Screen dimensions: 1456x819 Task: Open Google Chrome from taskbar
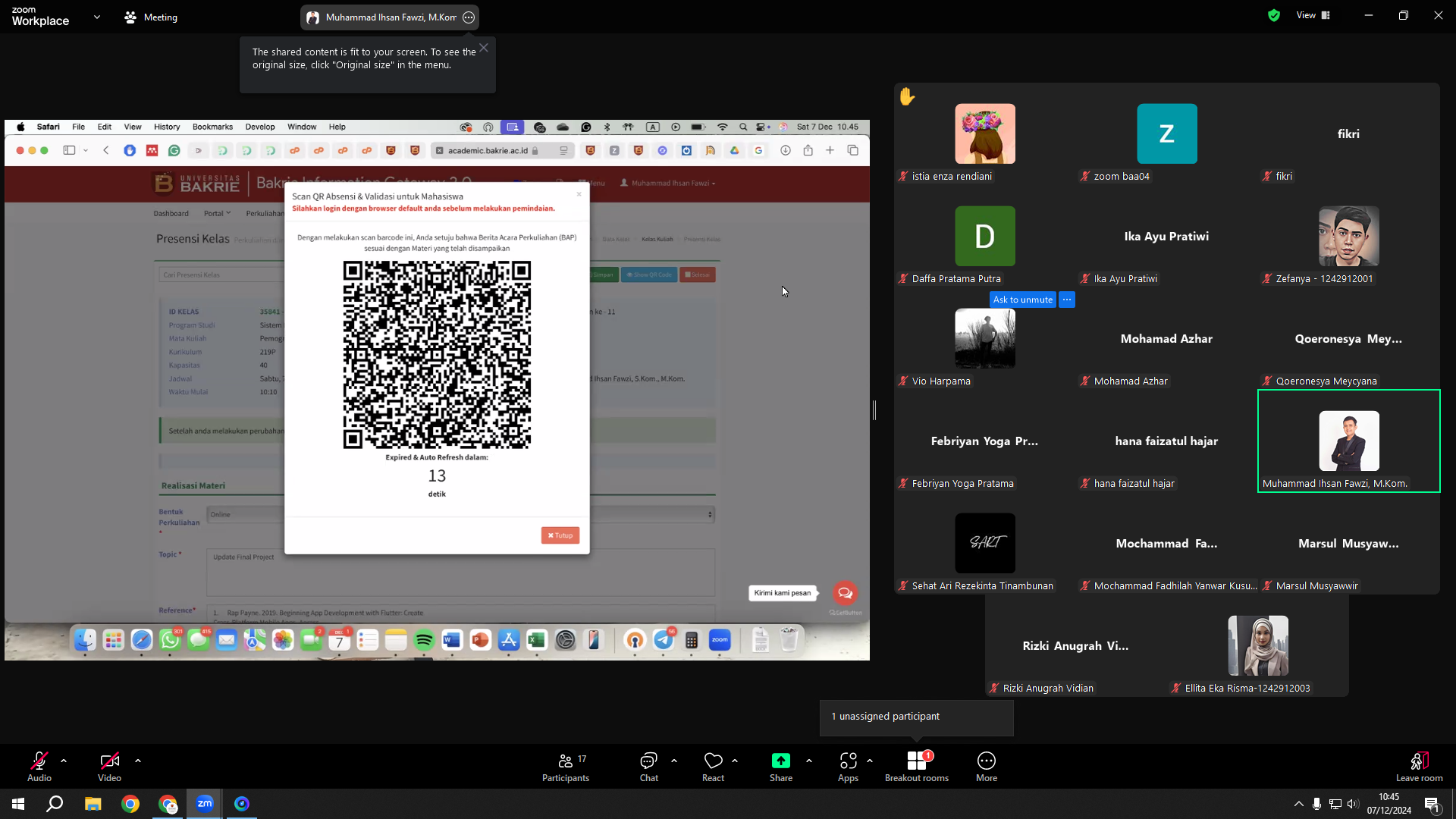[130, 804]
